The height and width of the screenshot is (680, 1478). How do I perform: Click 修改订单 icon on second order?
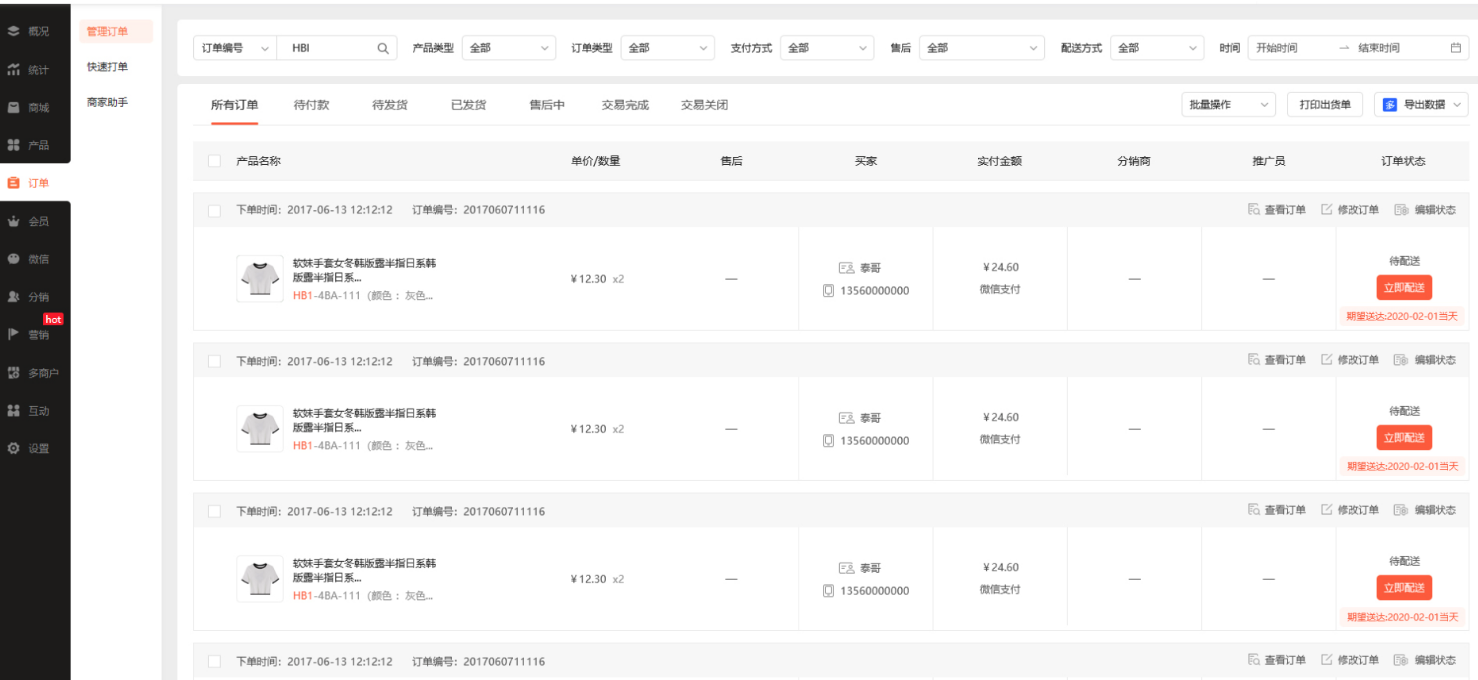click(1327, 360)
